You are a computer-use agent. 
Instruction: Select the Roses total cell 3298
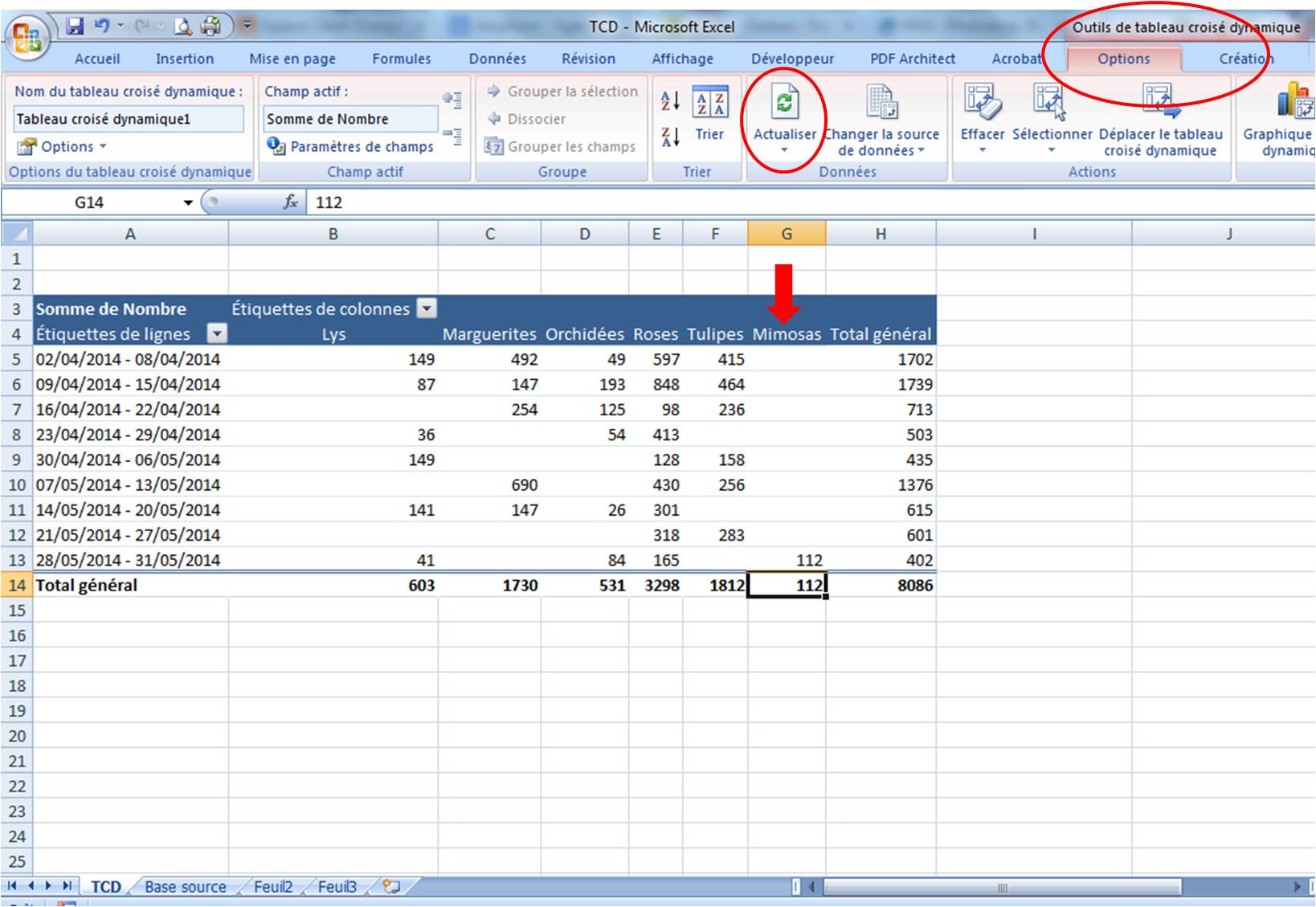[656, 585]
